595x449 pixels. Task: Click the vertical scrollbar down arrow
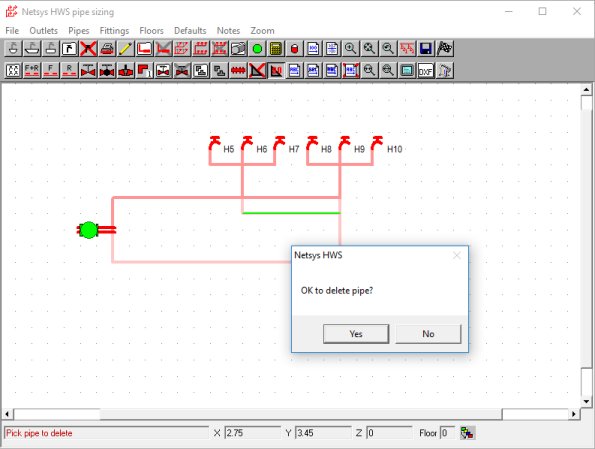[586, 402]
